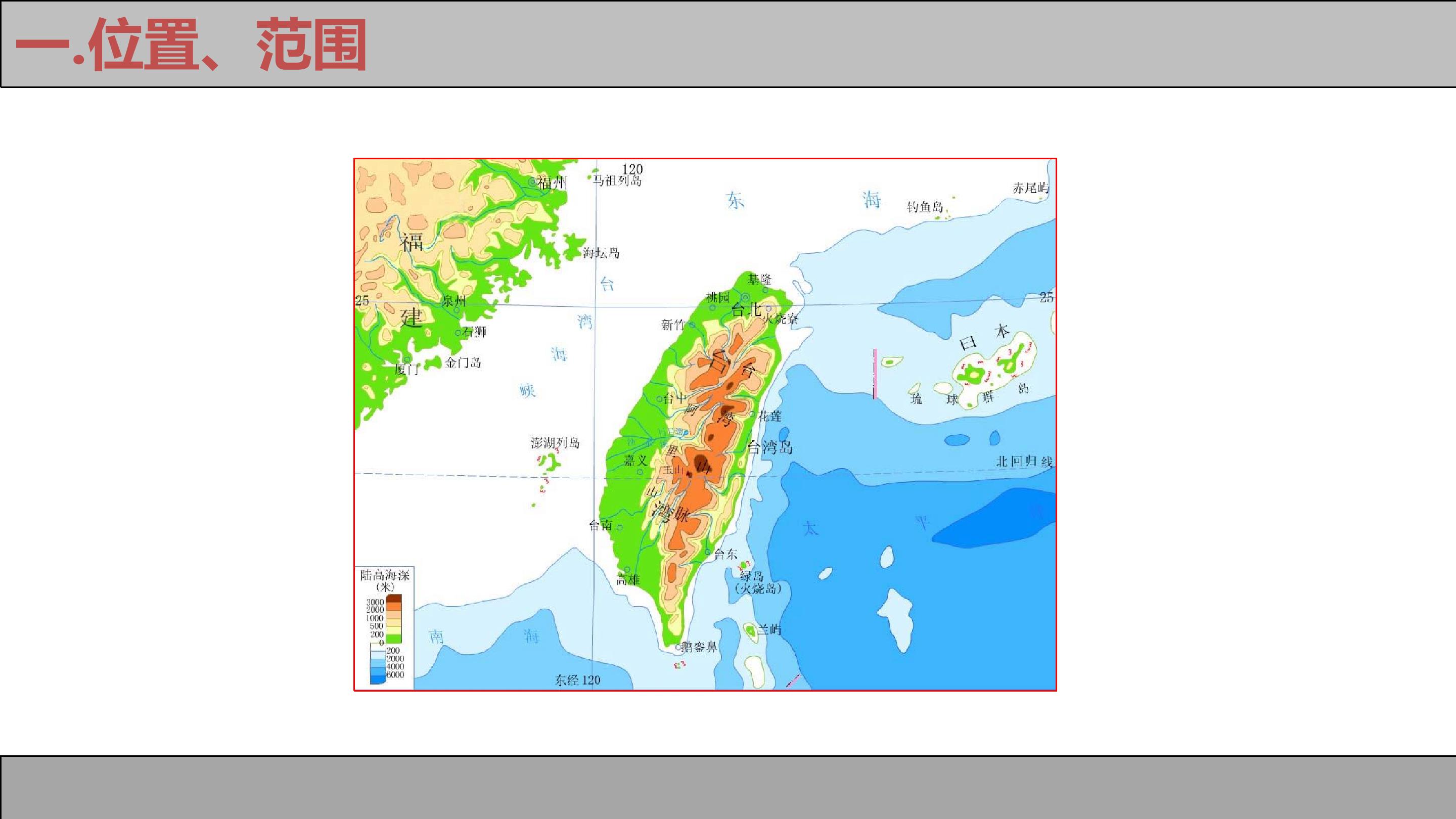Click the 台南 city label

[601, 525]
